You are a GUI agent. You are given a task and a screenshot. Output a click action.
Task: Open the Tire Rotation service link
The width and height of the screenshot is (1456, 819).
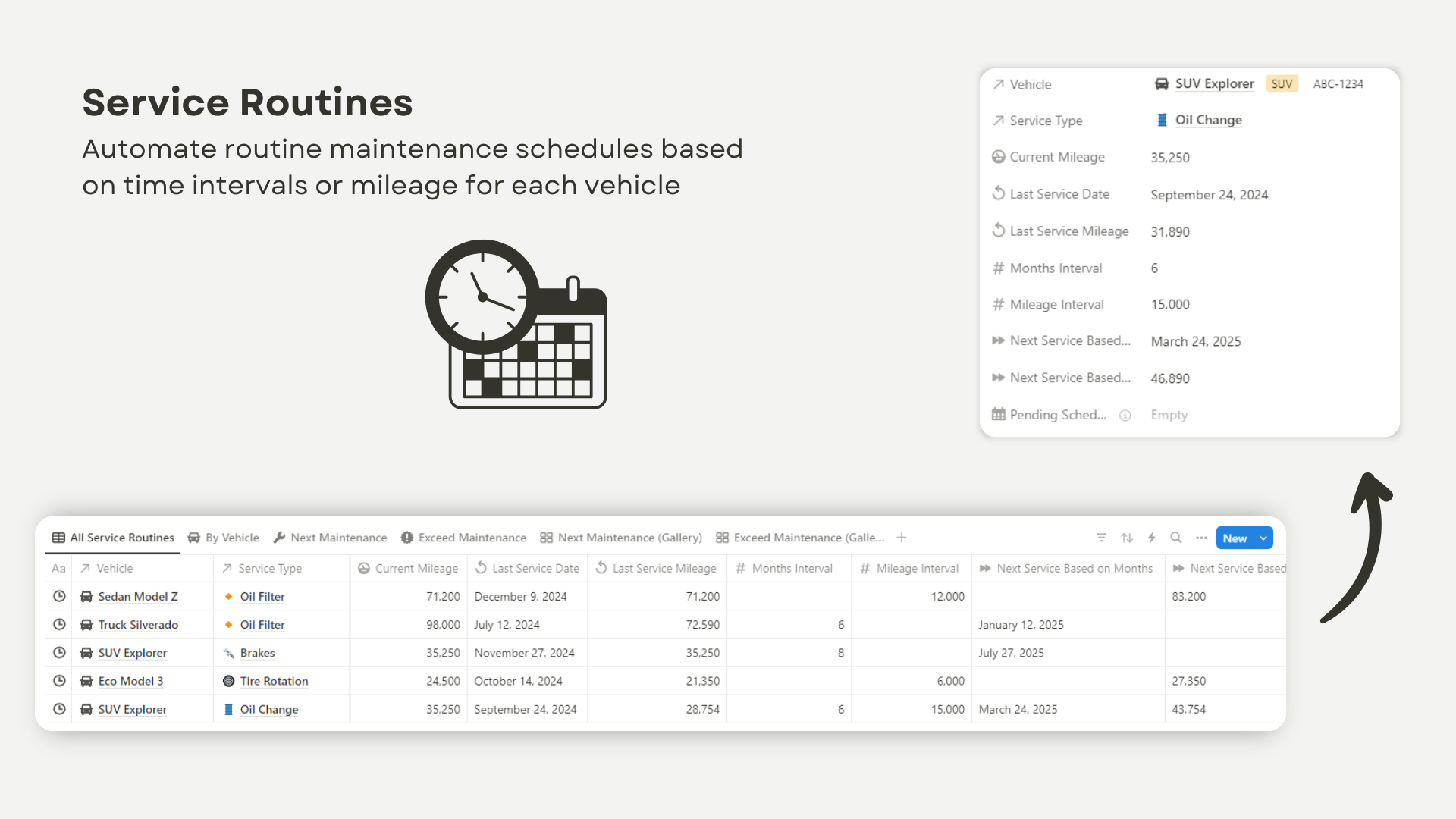274,681
